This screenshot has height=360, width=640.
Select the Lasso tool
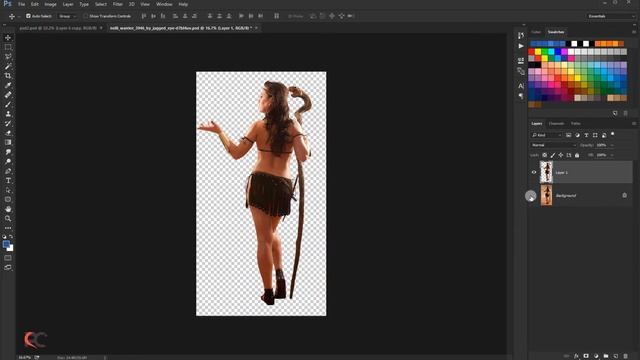(8, 56)
